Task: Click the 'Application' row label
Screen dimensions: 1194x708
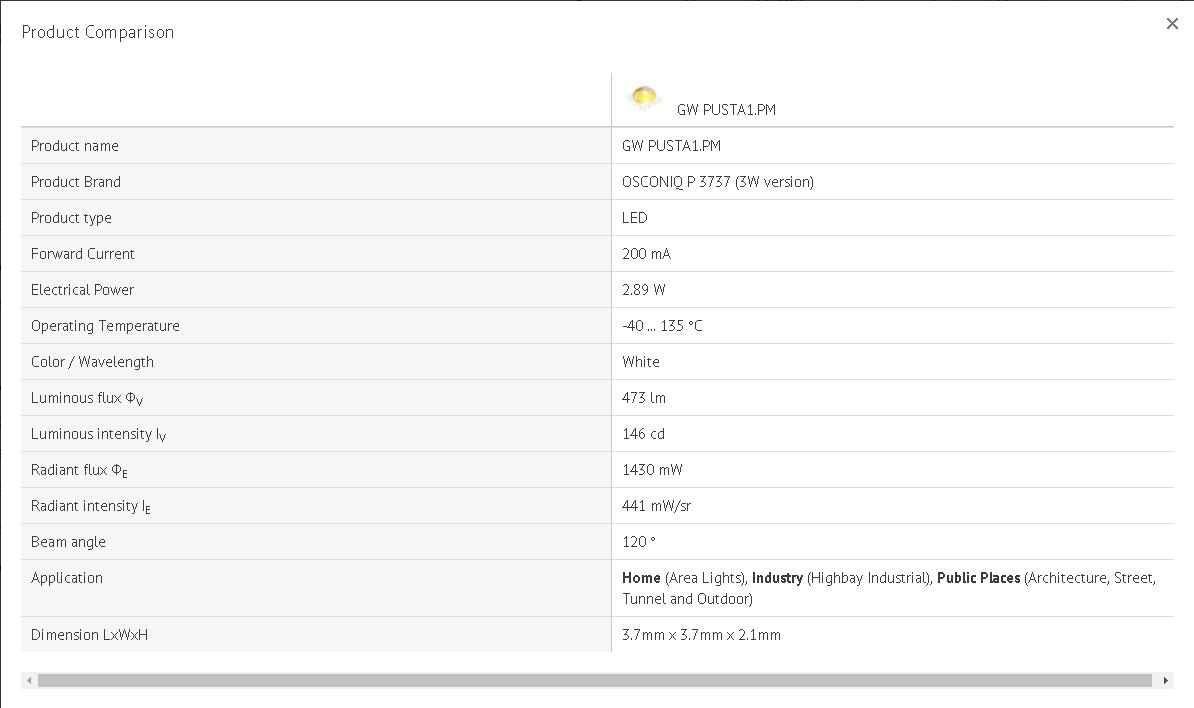Action: coord(66,578)
